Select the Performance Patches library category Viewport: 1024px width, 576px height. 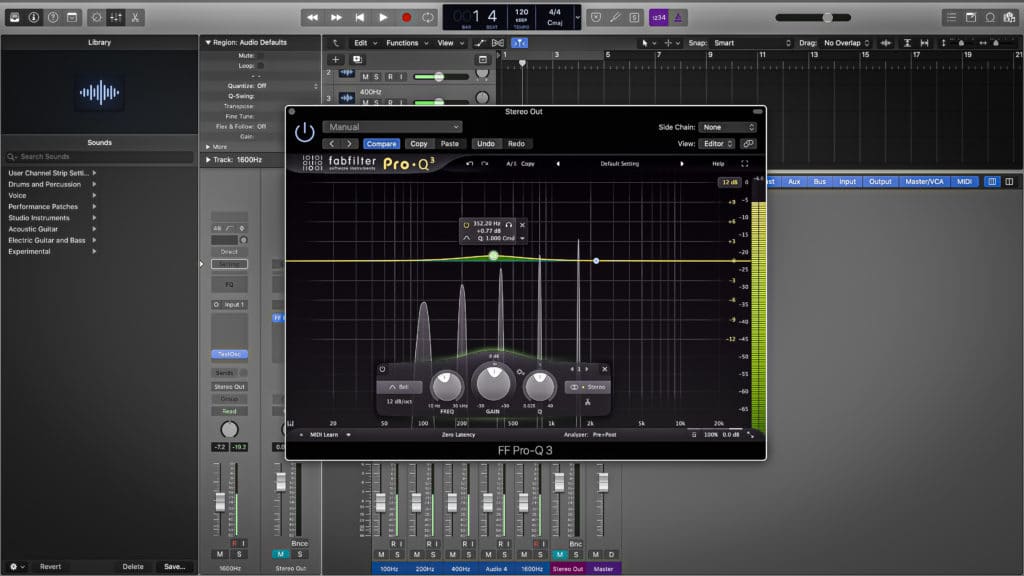coord(43,206)
